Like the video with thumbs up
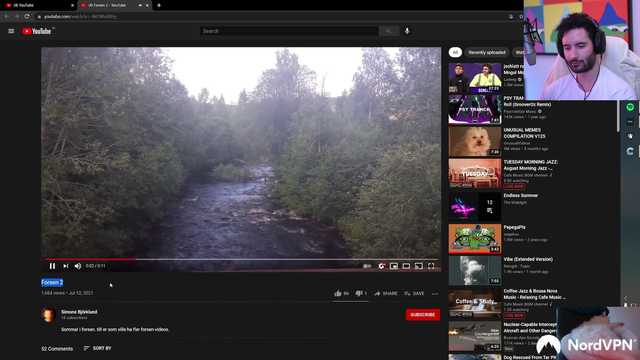The width and height of the screenshot is (640, 360). (341, 293)
